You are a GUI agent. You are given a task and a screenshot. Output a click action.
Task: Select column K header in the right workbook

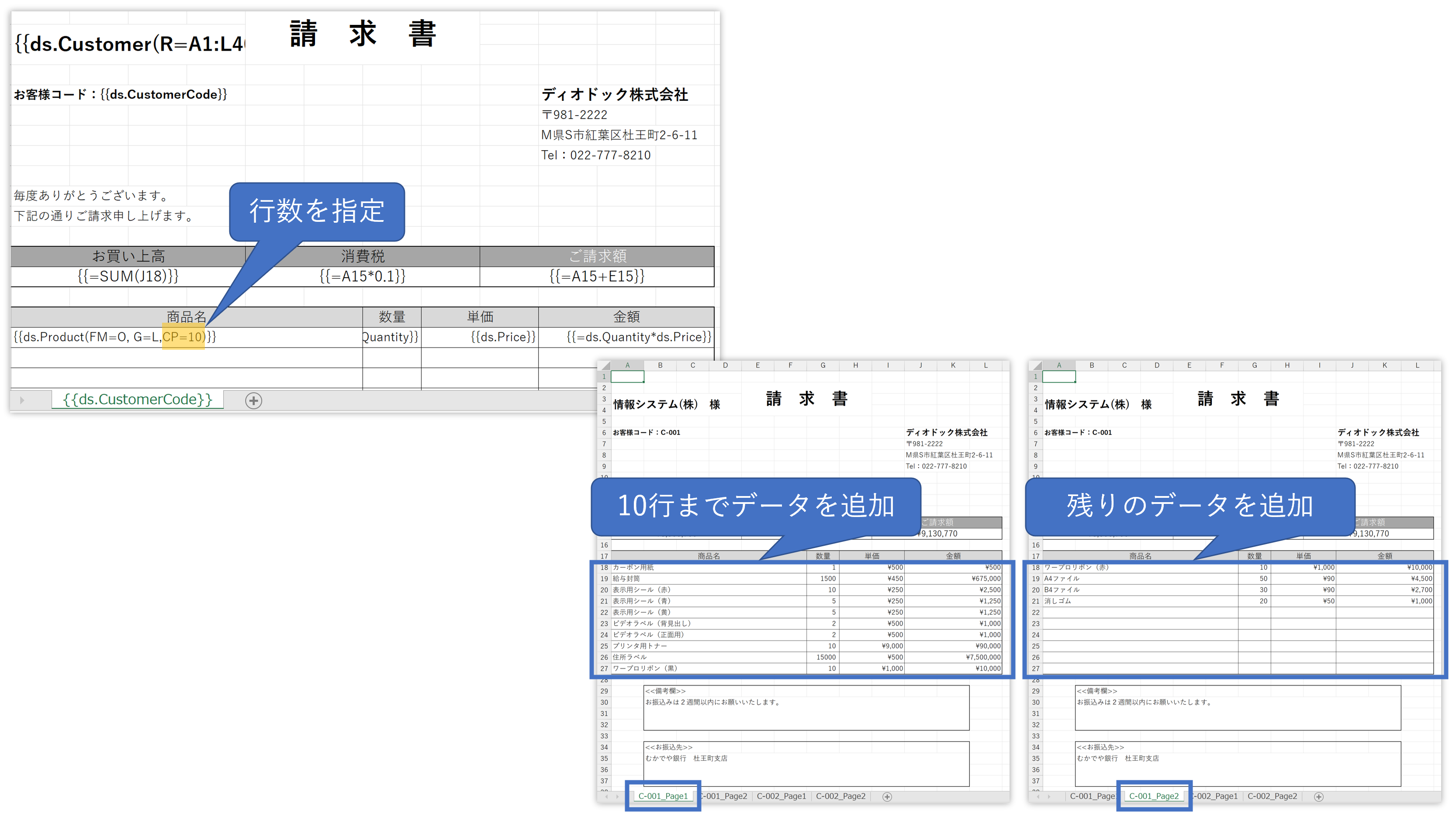click(1385, 365)
